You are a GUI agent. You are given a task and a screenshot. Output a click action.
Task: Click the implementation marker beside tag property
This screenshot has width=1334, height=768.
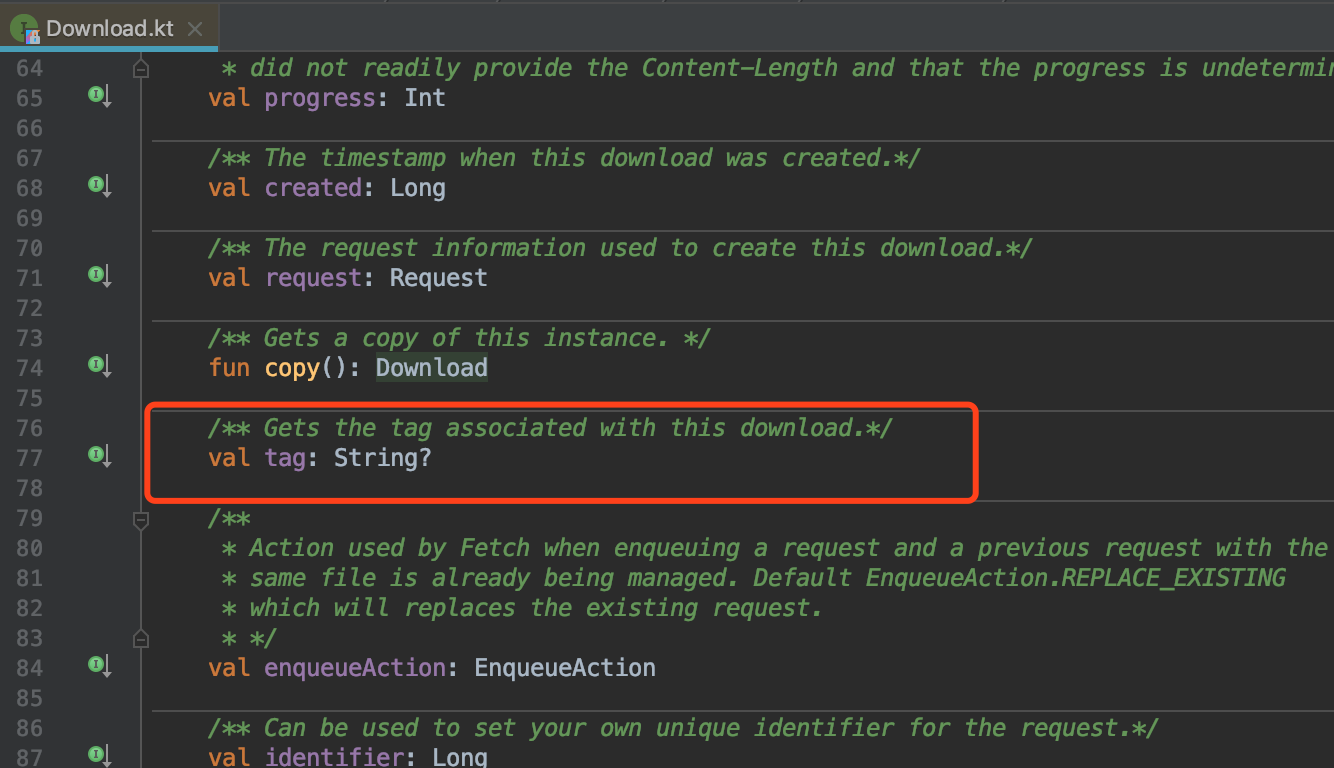click(x=97, y=455)
